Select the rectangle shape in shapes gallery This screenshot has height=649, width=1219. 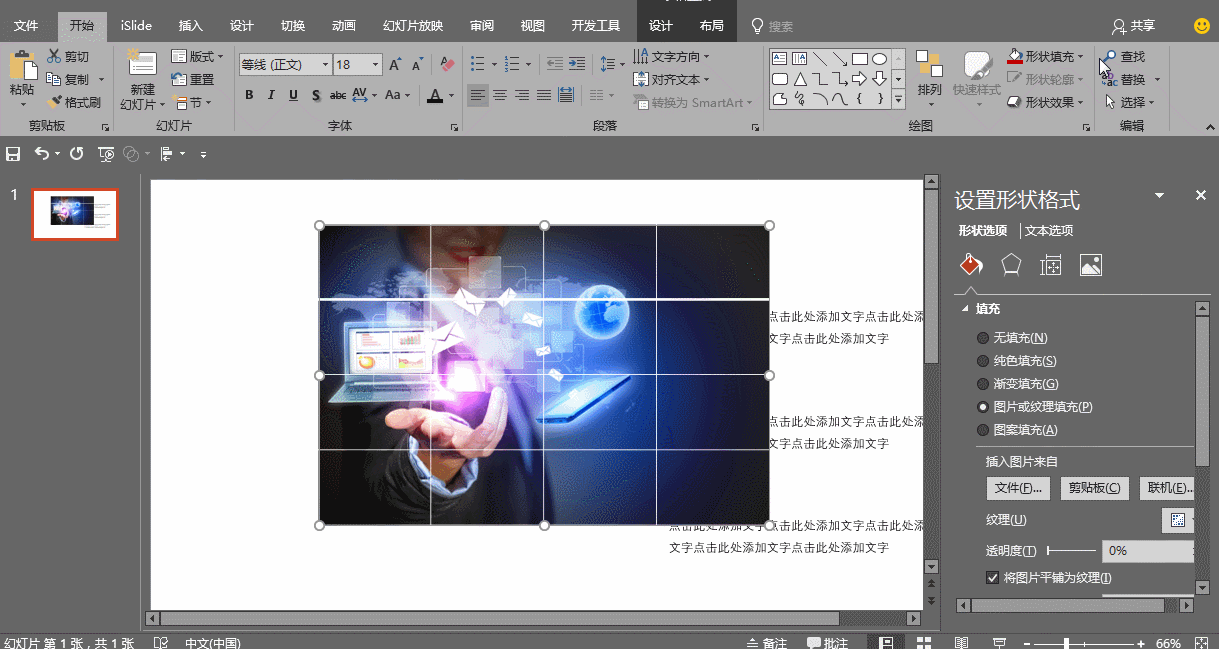pyautogui.click(x=860, y=59)
